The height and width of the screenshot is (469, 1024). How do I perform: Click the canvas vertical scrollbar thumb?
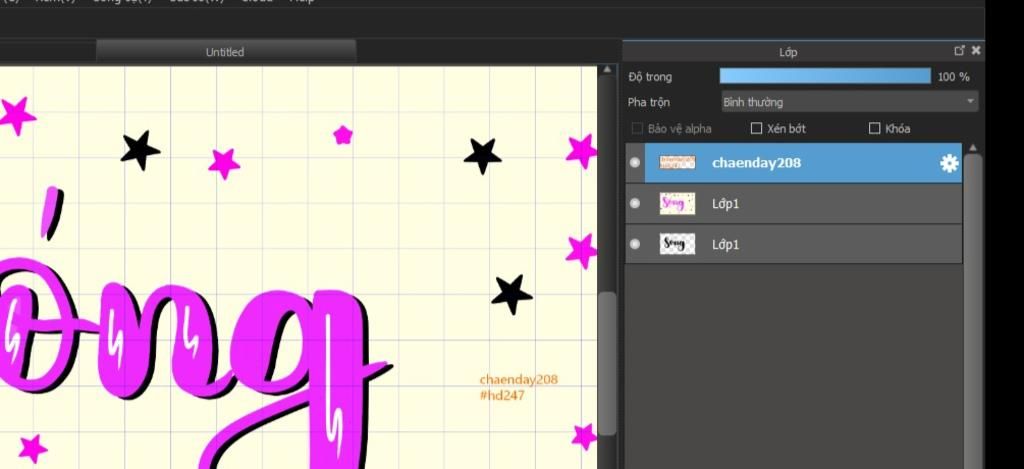tap(607, 363)
